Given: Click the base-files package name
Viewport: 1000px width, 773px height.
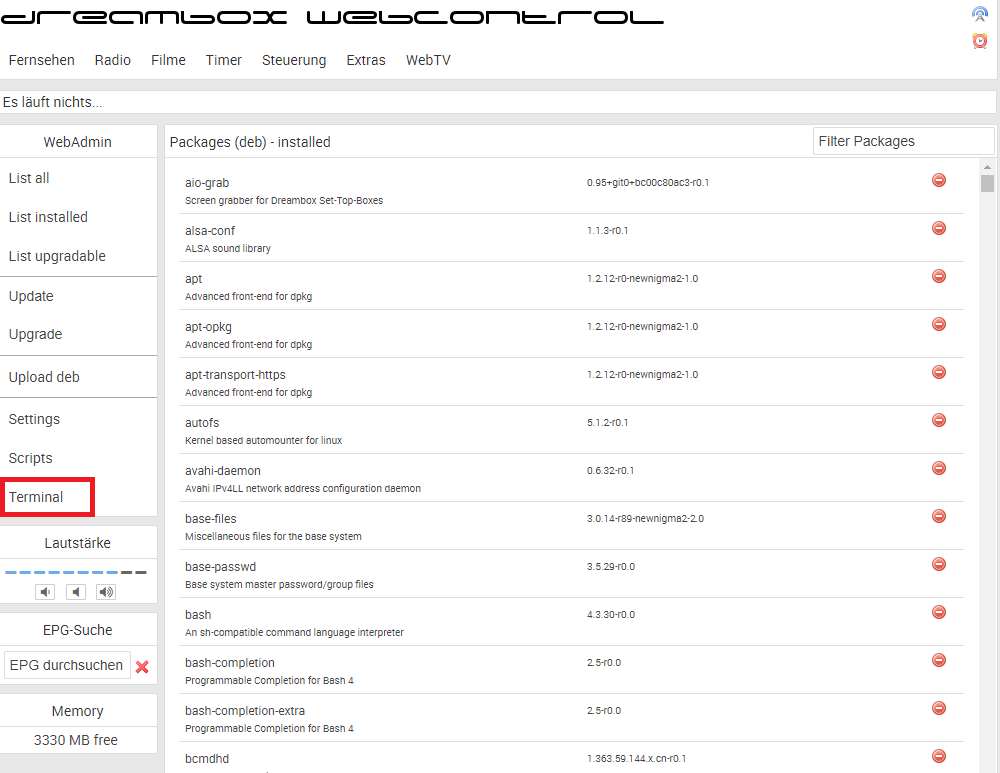Looking at the screenshot, I should [210, 519].
